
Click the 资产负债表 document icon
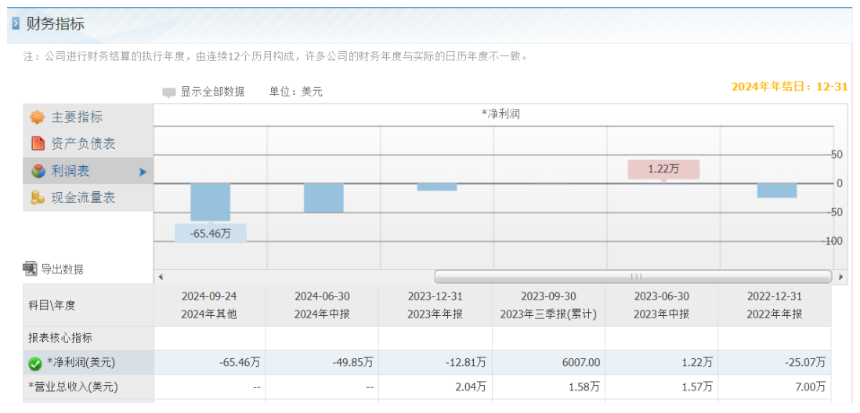coord(37,144)
